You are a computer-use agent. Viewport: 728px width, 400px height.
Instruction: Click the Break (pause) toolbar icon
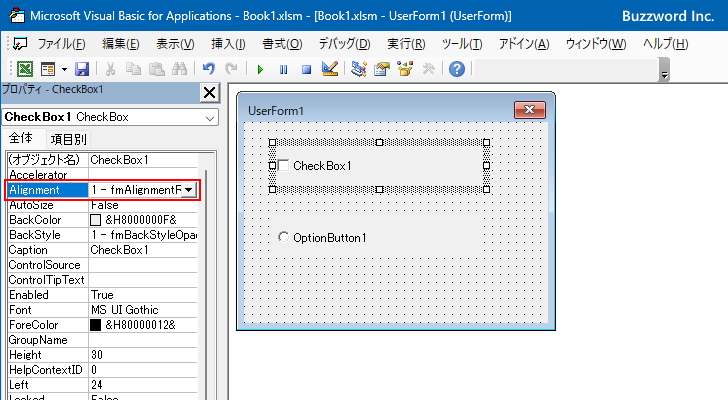click(x=283, y=69)
